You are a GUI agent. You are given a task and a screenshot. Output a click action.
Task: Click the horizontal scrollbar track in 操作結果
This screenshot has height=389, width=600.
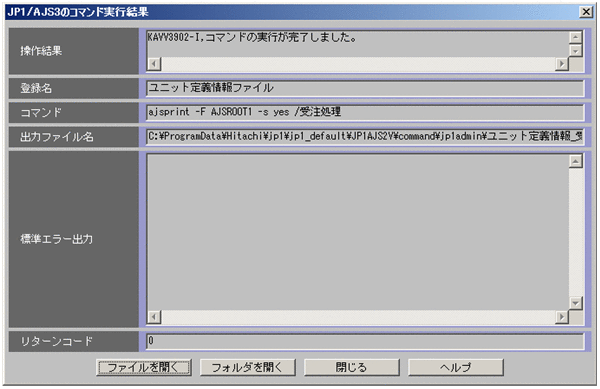pos(358,63)
